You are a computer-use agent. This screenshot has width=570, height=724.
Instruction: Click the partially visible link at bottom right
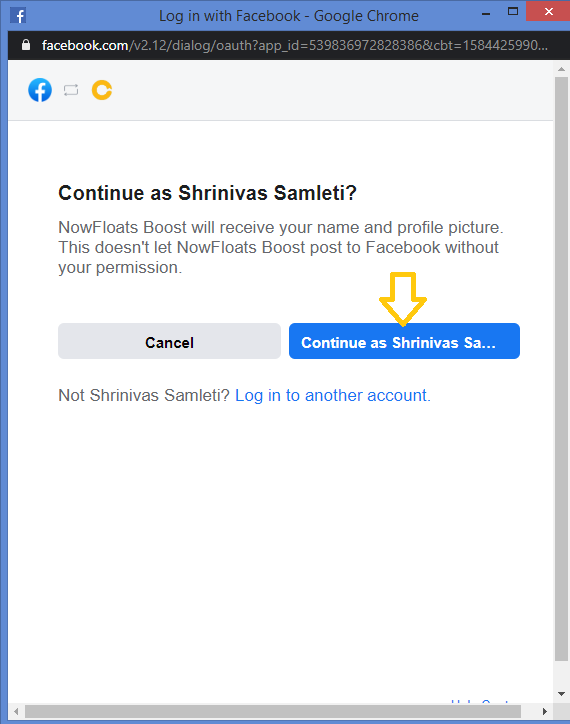480,701
